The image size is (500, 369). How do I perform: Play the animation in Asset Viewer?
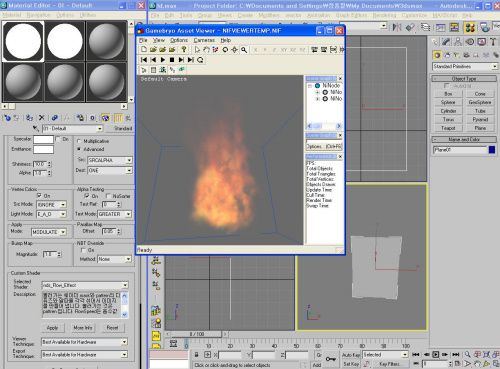pyautogui.click(x=163, y=60)
